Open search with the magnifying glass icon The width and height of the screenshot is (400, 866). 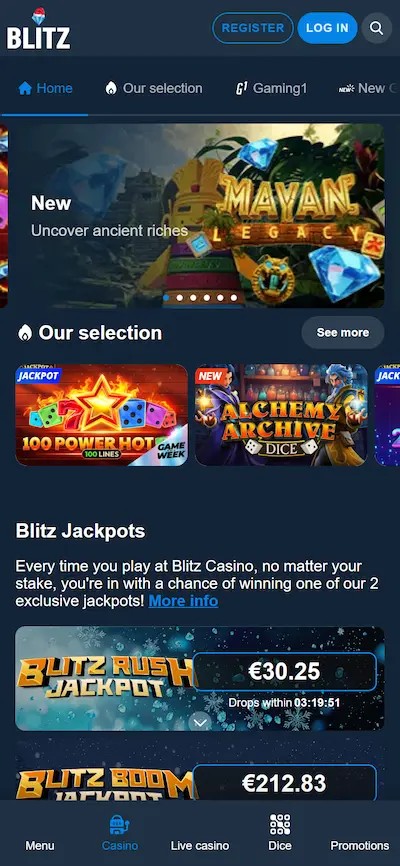pyautogui.click(x=377, y=28)
